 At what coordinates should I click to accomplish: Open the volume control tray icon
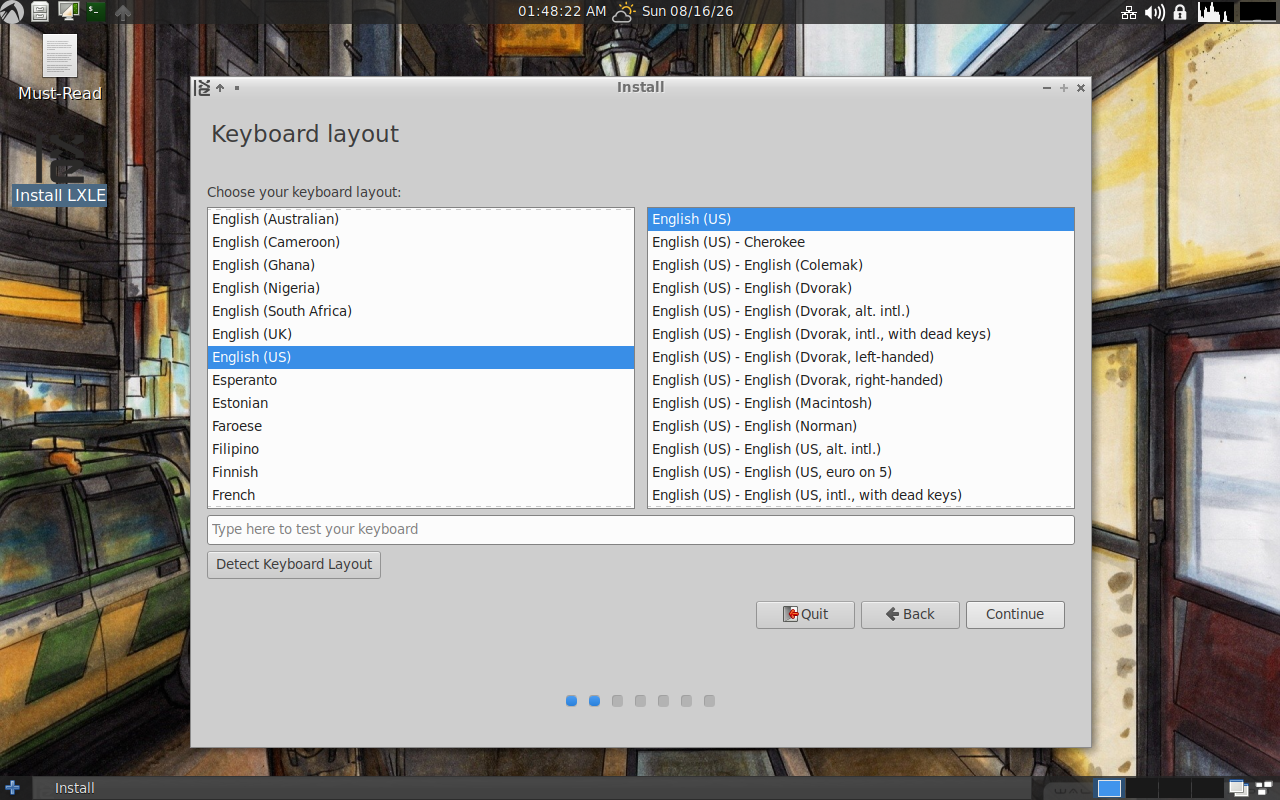click(1155, 12)
